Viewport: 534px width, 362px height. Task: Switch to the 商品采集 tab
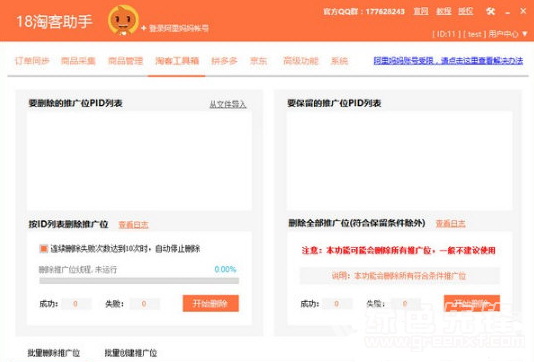pyautogui.click(x=78, y=61)
